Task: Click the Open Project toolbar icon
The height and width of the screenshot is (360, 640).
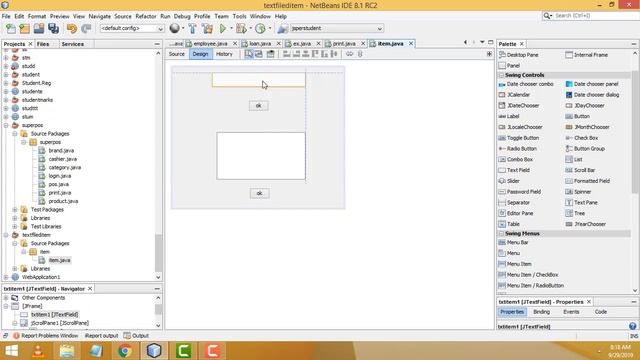Action: (x=39, y=28)
